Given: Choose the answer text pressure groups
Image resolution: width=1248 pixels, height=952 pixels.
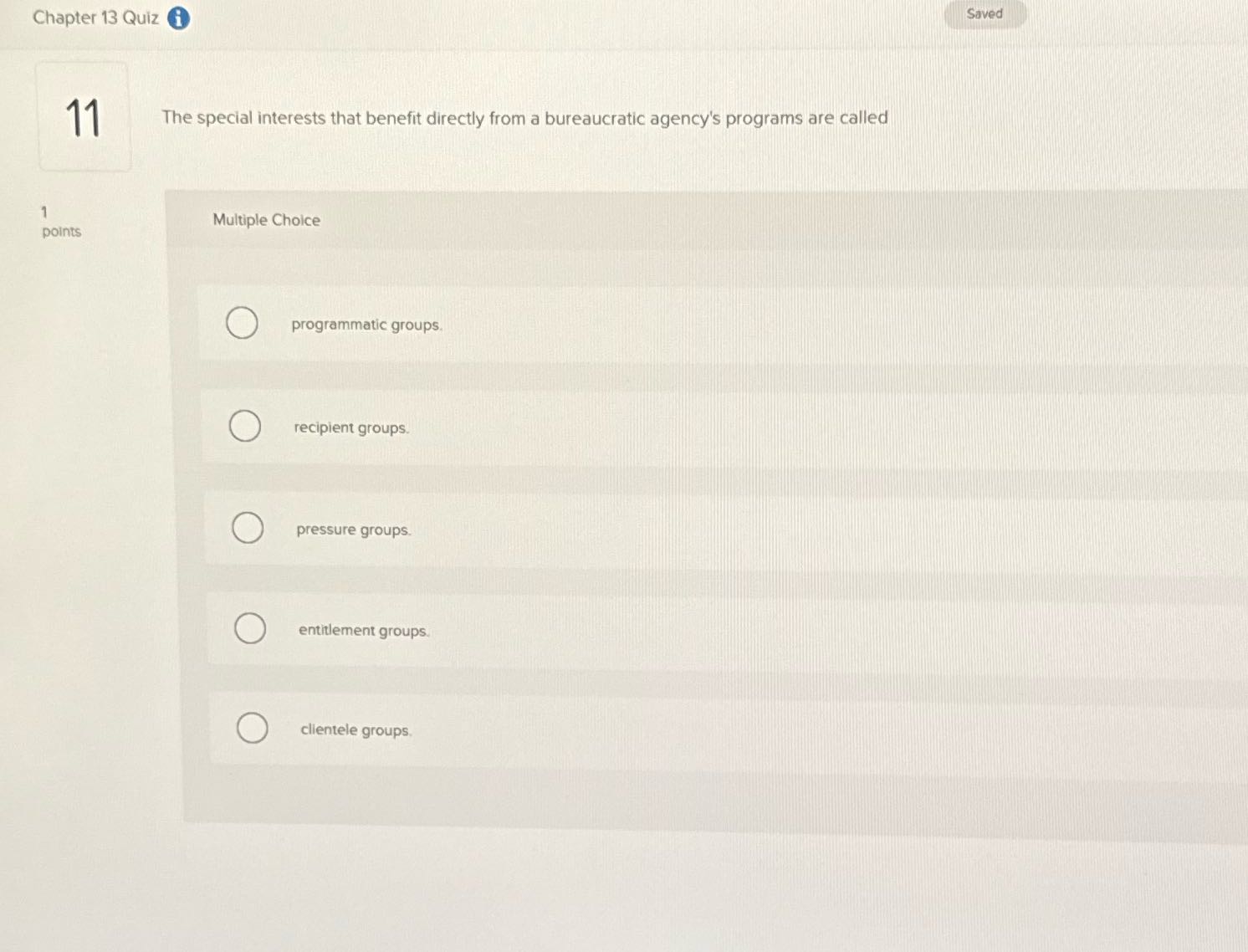Looking at the screenshot, I should click(353, 530).
